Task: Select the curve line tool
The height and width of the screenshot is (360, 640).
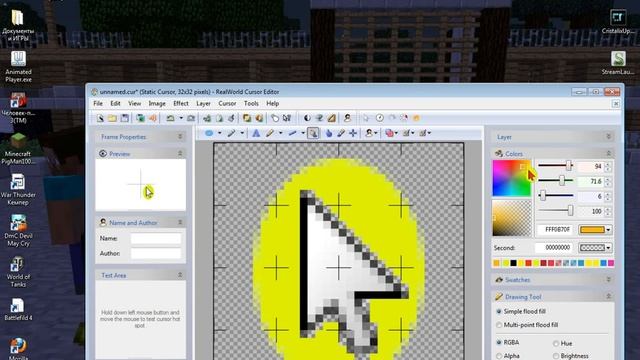Action: tap(231, 133)
